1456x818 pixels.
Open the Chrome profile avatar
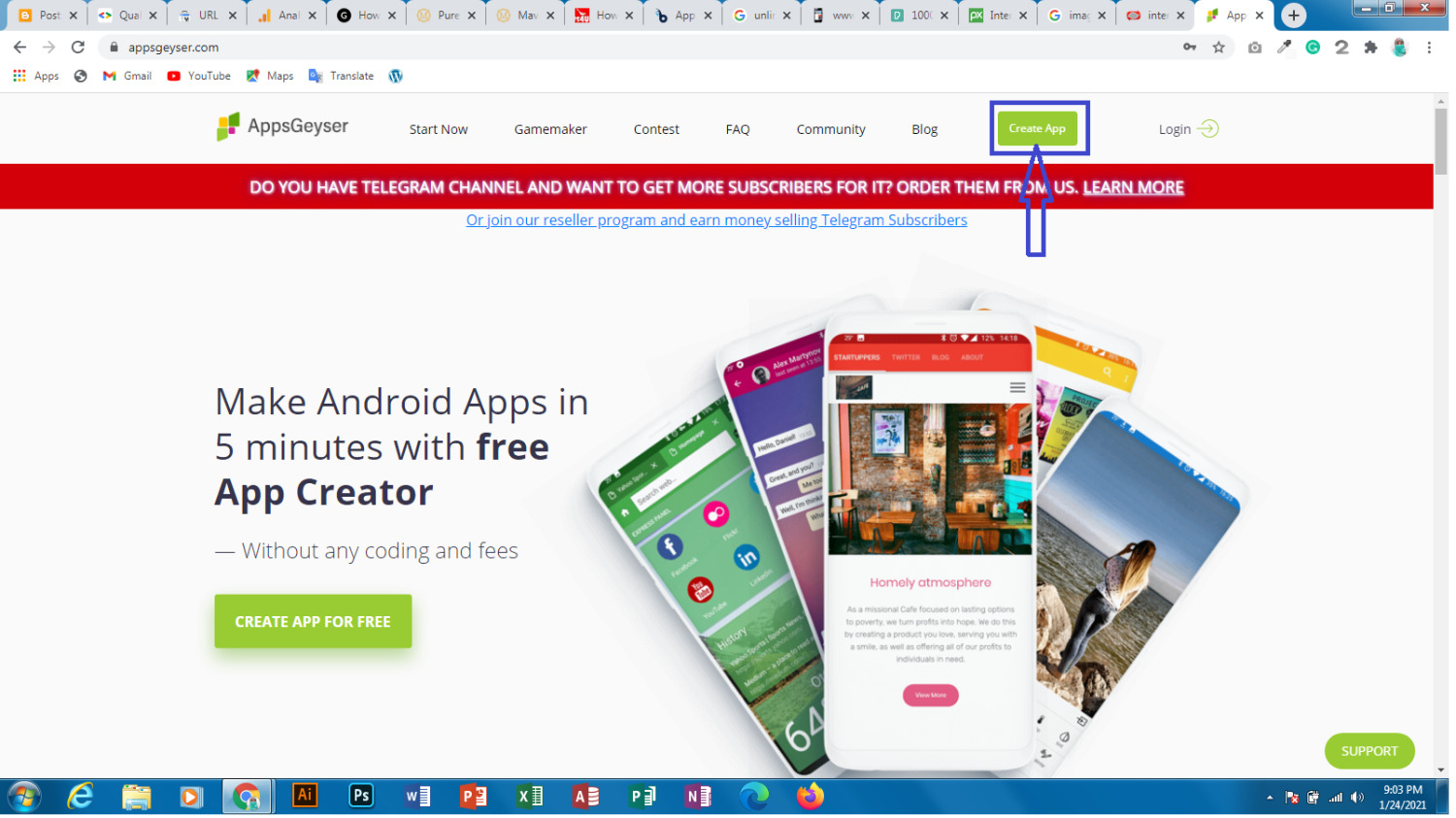[x=1400, y=47]
